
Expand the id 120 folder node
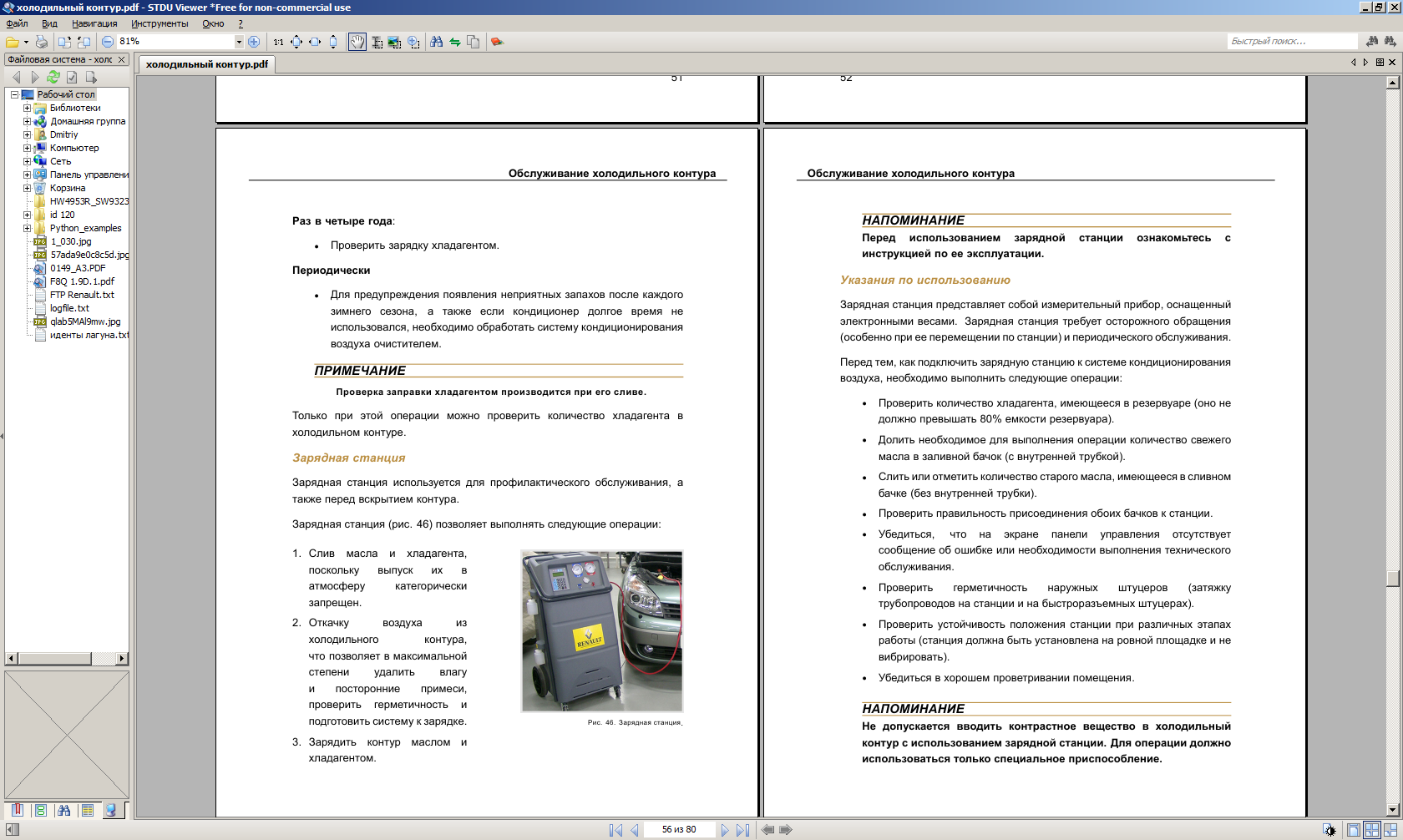pyautogui.click(x=27, y=215)
